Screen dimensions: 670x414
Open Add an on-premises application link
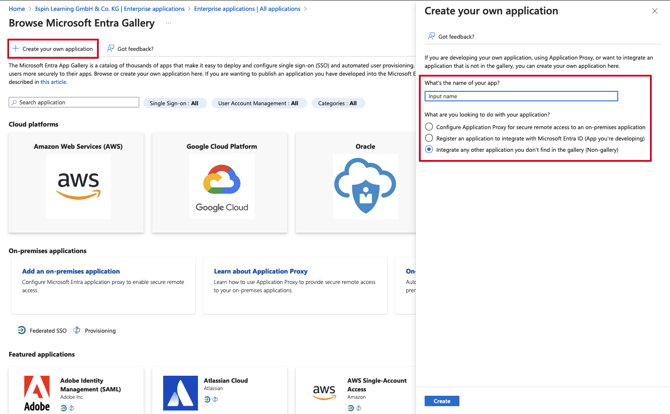pos(71,271)
